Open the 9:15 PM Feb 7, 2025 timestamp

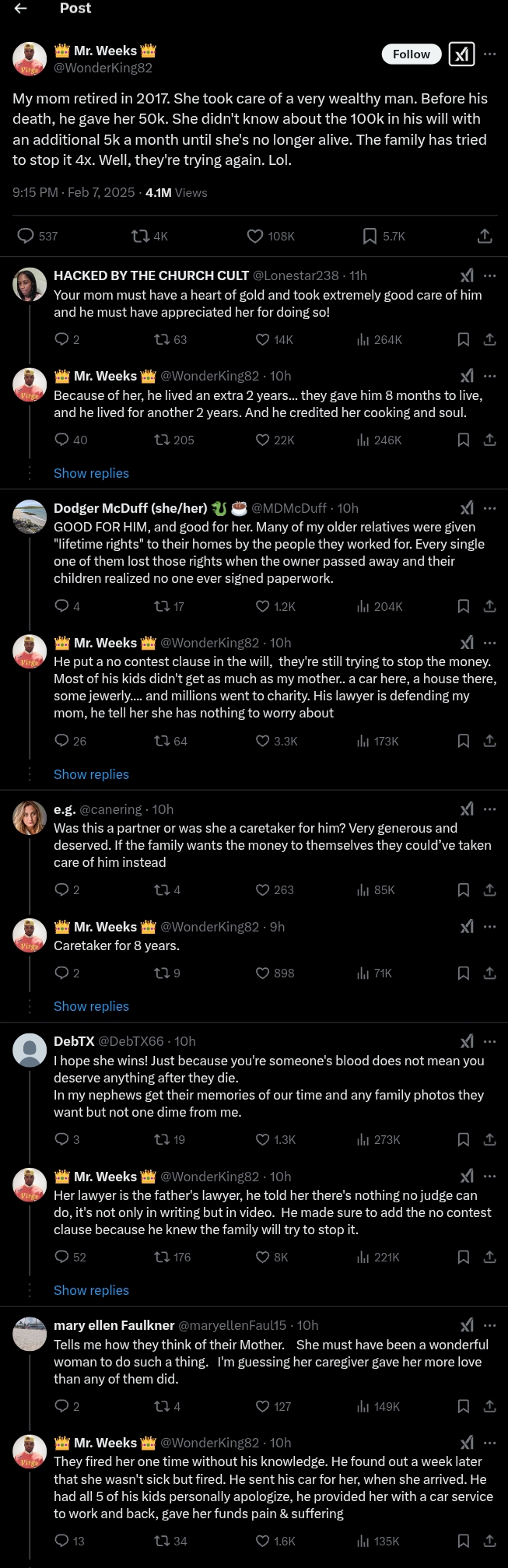point(74,192)
